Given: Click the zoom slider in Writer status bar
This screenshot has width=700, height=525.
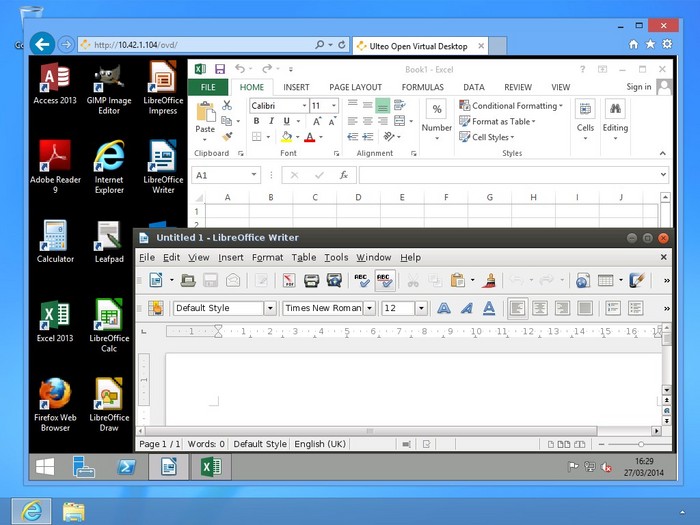Looking at the screenshot, I should coord(639,443).
